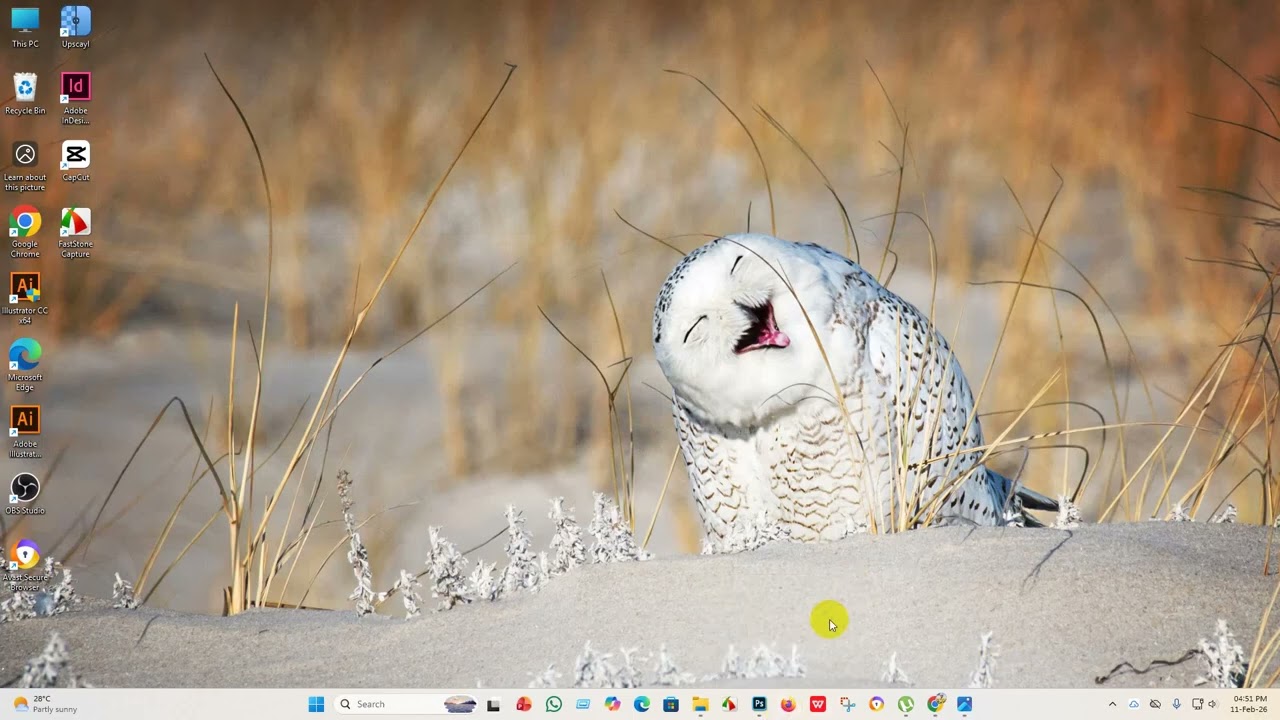This screenshot has height=720, width=1280.
Task: Select the OBS Studio desktop shortcut
Action: pyautogui.click(x=25, y=494)
